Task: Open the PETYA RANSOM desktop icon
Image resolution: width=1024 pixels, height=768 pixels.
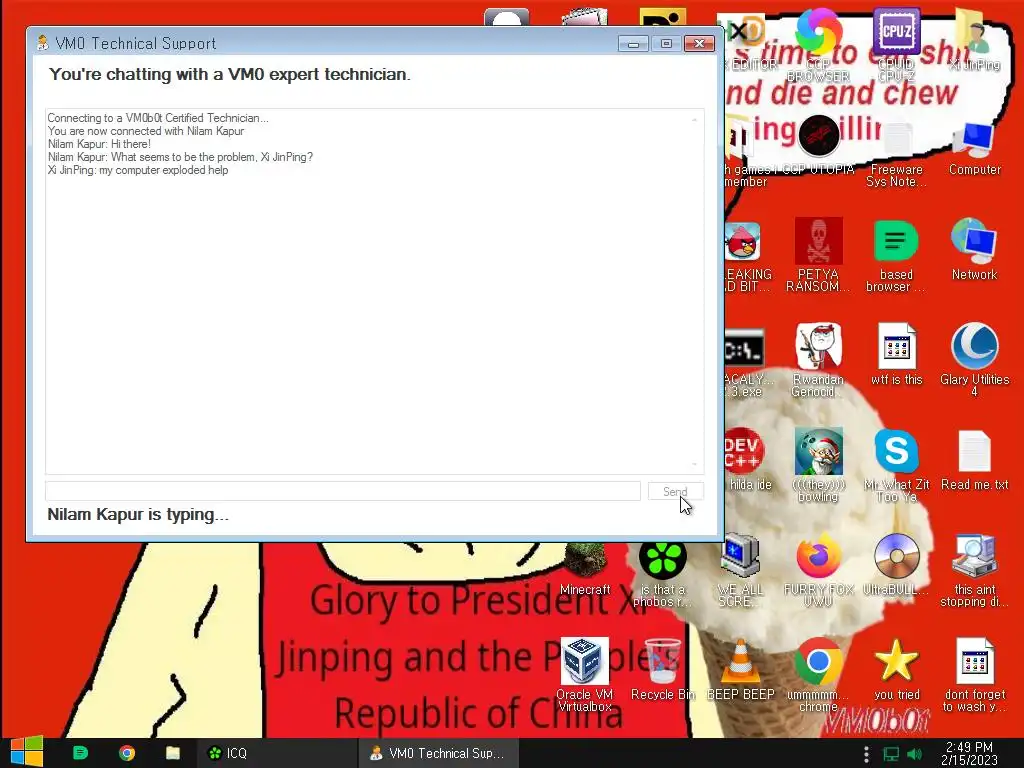Action: 818,256
